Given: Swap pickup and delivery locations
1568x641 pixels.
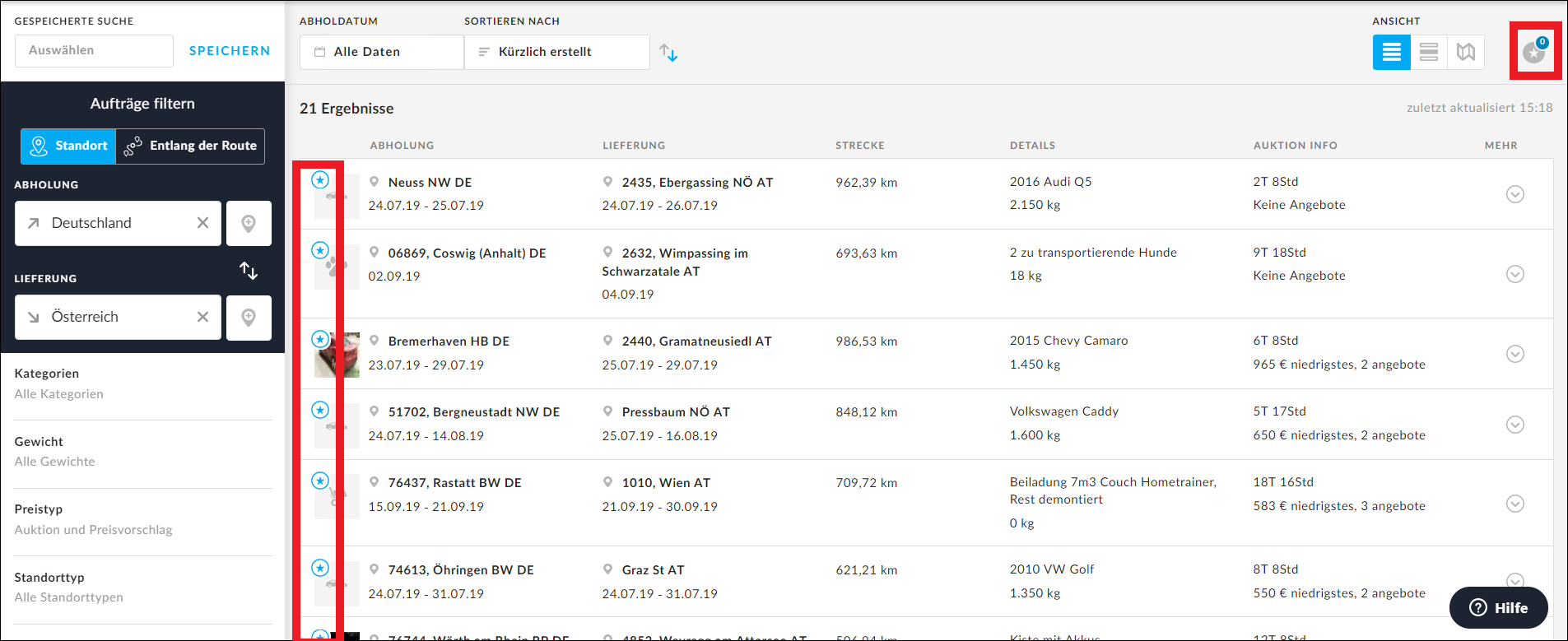Looking at the screenshot, I should click(x=249, y=271).
